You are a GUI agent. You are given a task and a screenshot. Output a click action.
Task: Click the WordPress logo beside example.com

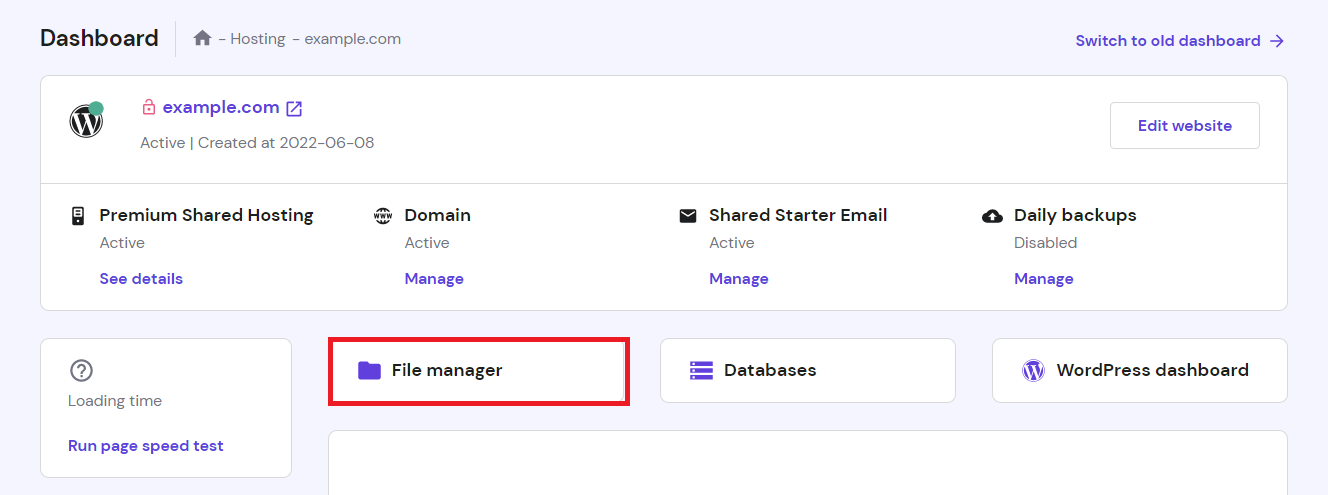86,121
